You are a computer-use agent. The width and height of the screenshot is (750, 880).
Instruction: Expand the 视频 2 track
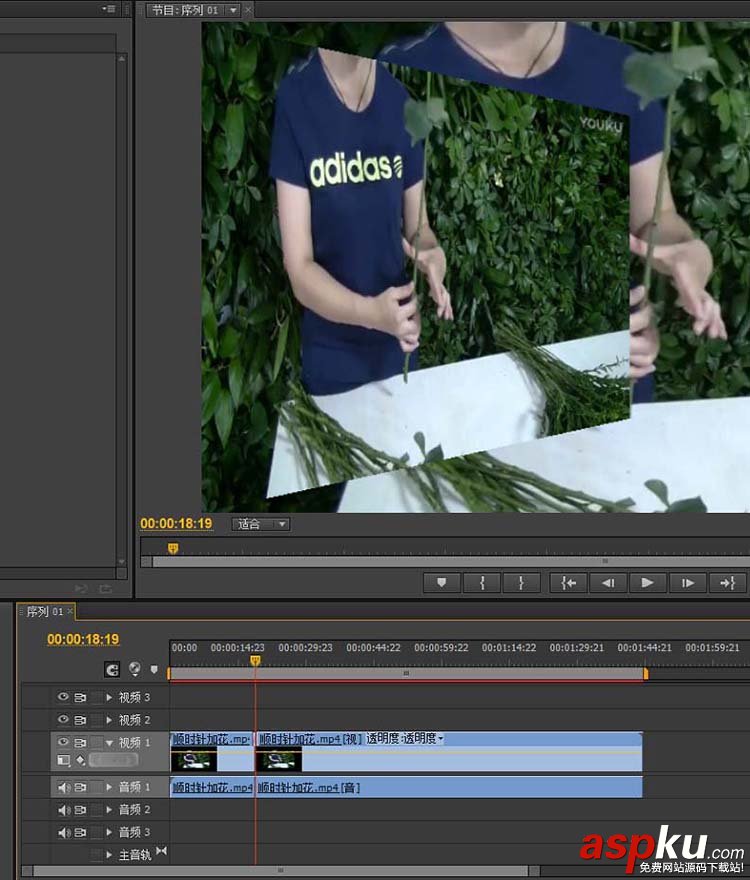(x=109, y=720)
